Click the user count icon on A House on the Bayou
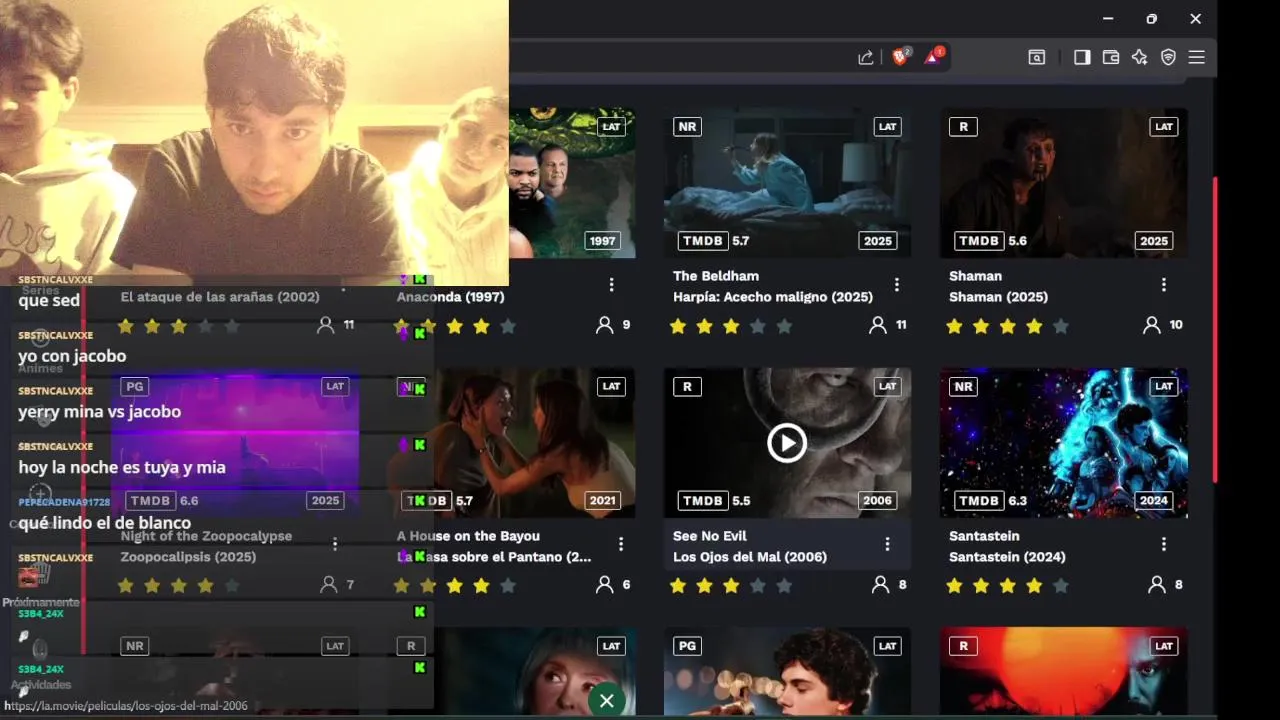Image resolution: width=1280 pixels, height=720 pixels. 604,584
